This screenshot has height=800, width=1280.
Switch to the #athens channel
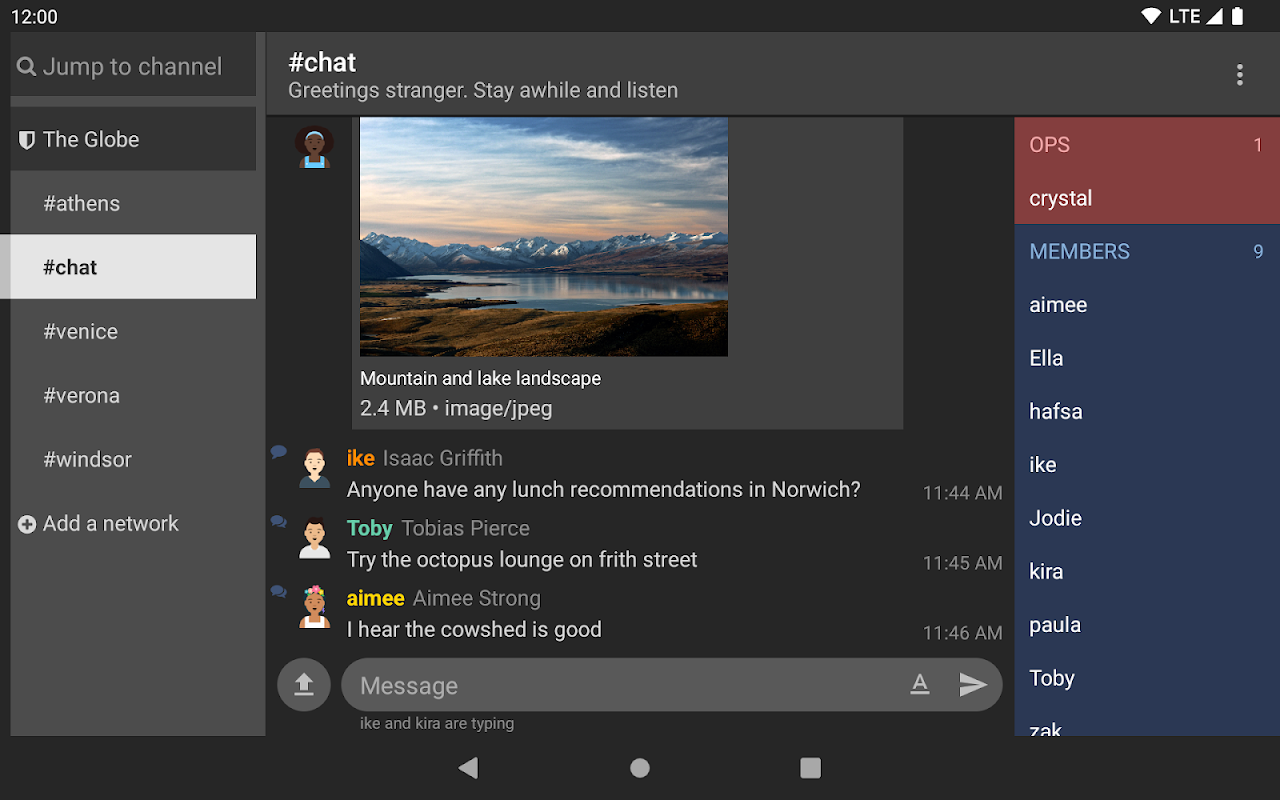coord(82,204)
